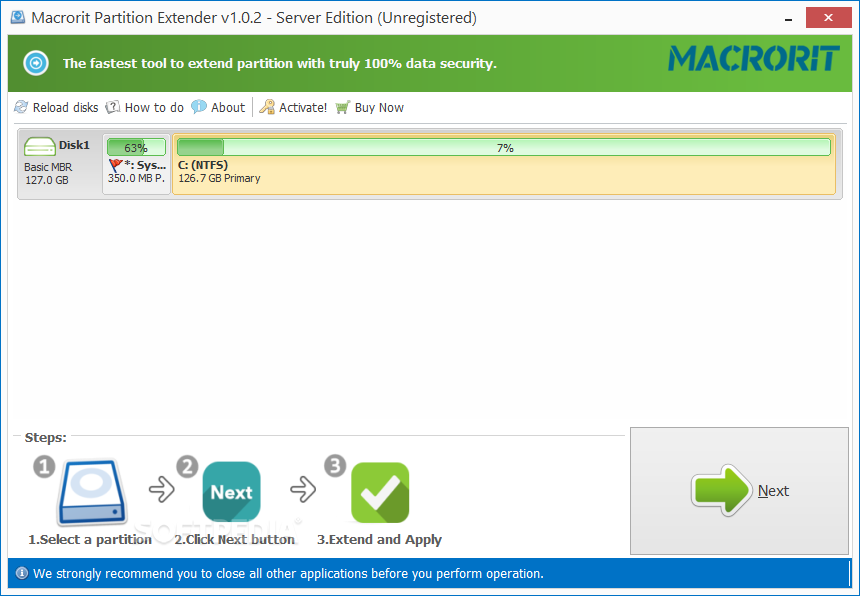Click the 63% usage bar

click(136, 147)
